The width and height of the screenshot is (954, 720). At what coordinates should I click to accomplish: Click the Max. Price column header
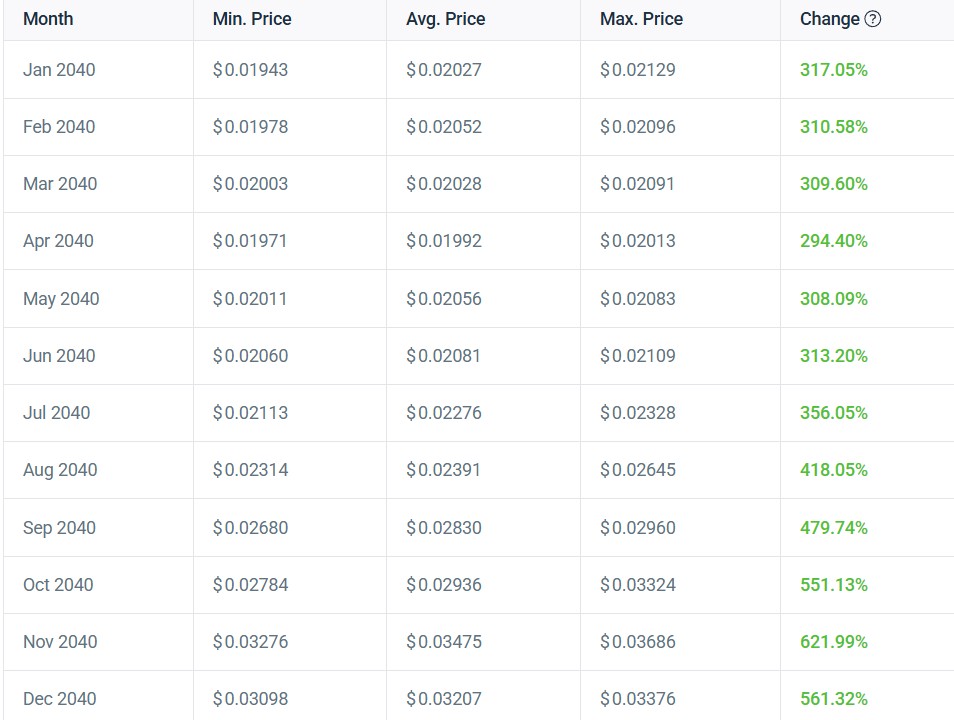coord(641,19)
